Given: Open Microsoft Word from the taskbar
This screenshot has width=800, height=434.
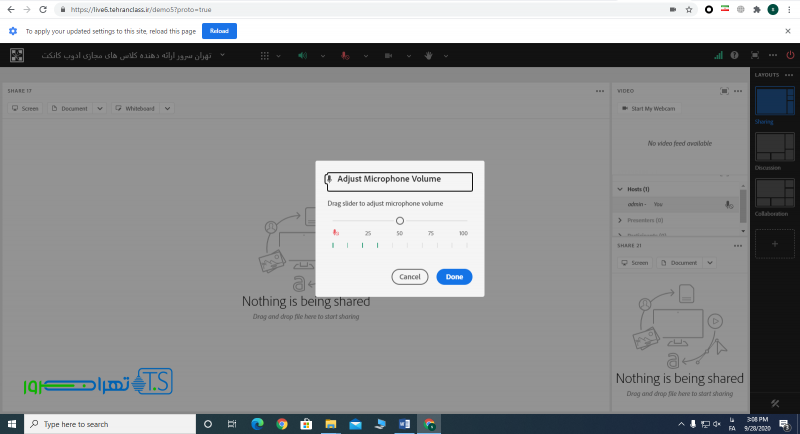Looking at the screenshot, I should click(405, 424).
